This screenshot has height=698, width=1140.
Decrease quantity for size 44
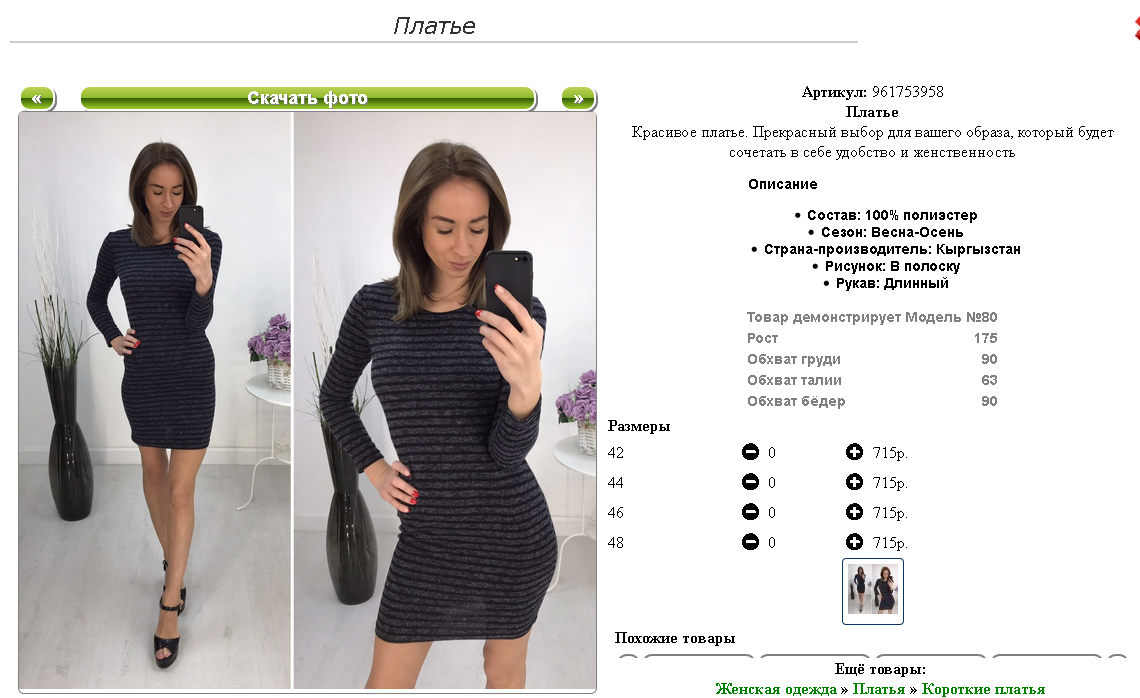tap(750, 482)
